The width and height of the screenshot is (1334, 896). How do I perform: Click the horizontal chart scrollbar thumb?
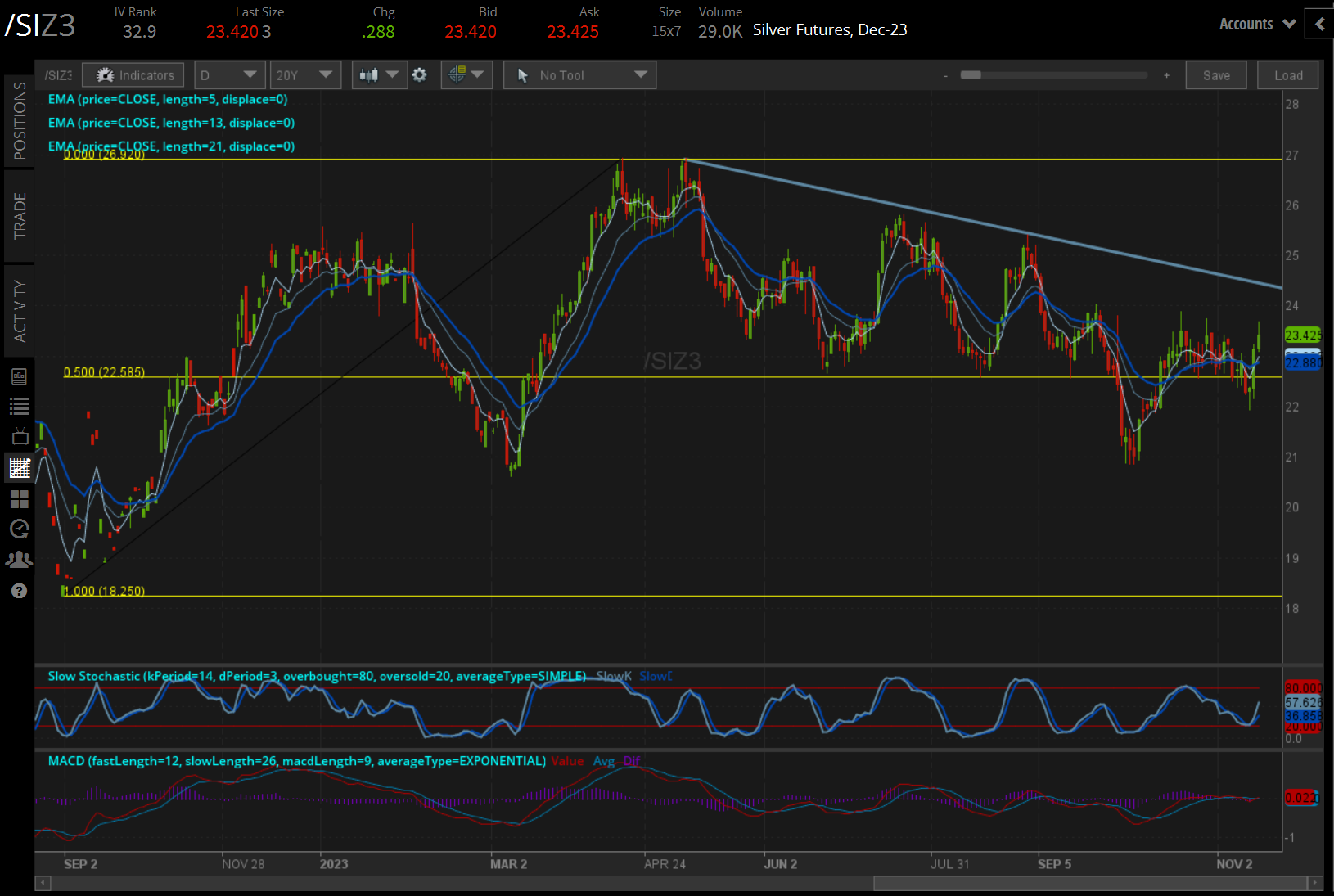tap(1090, 884)
